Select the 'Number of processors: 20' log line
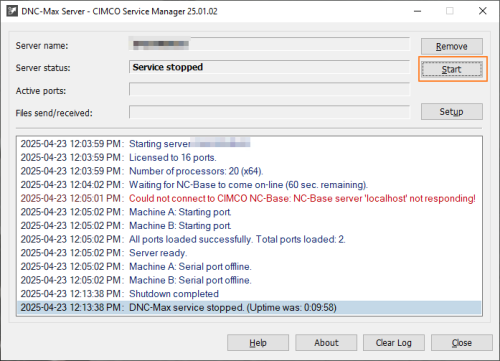Screen dimensions: 500x361 point(249,171)
